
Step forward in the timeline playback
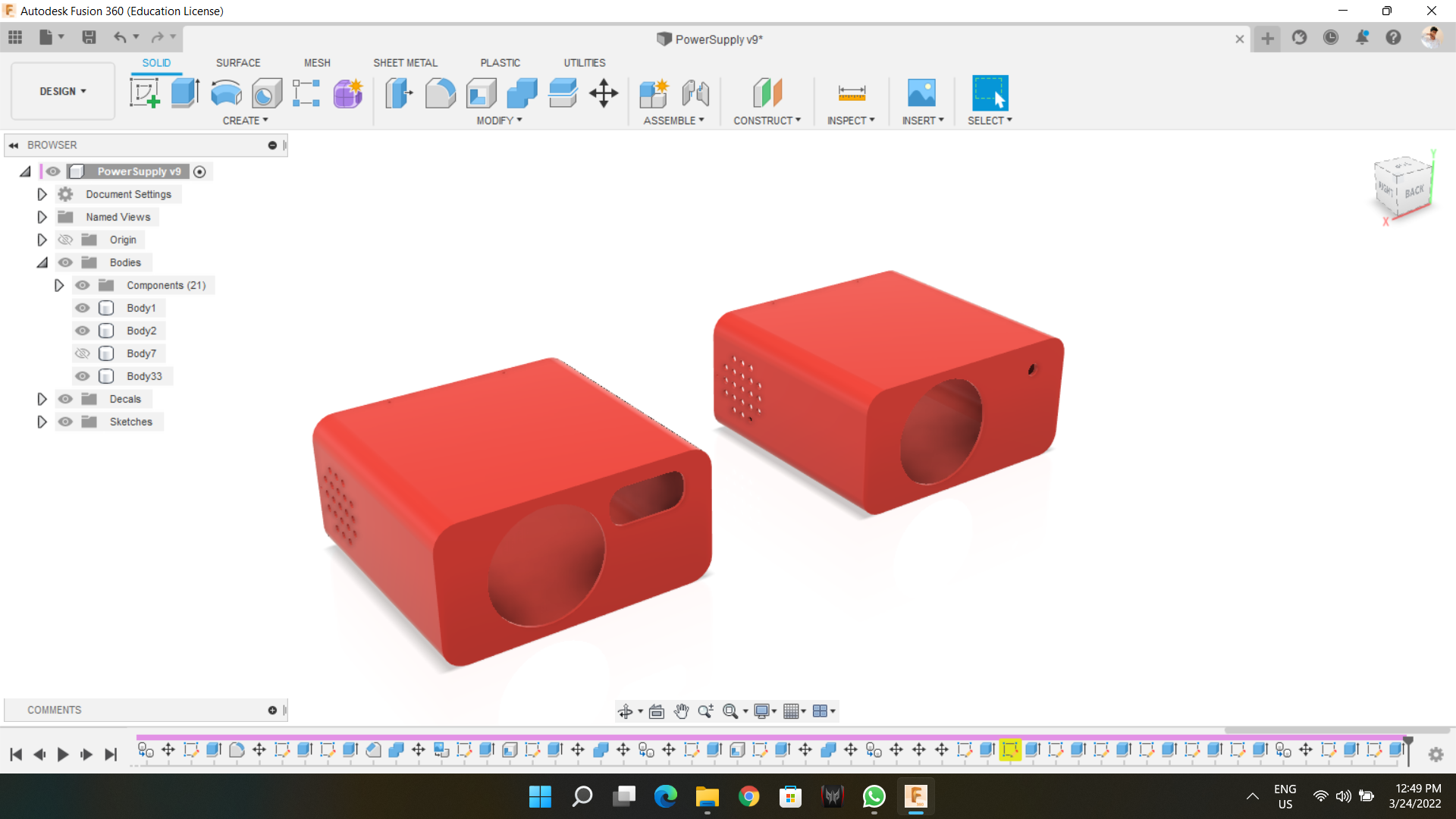point(86,754)
